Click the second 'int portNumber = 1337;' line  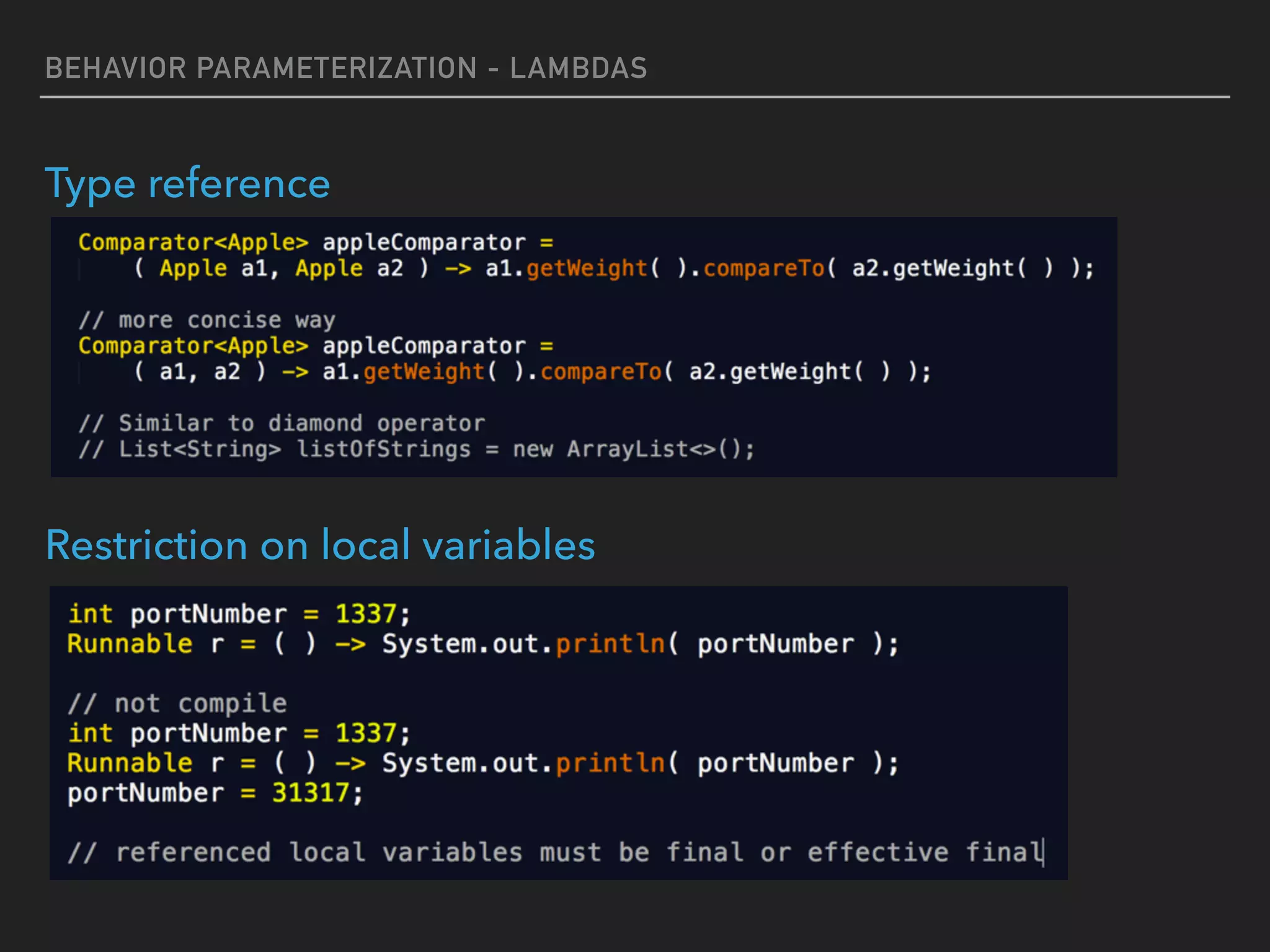(239, 733)
